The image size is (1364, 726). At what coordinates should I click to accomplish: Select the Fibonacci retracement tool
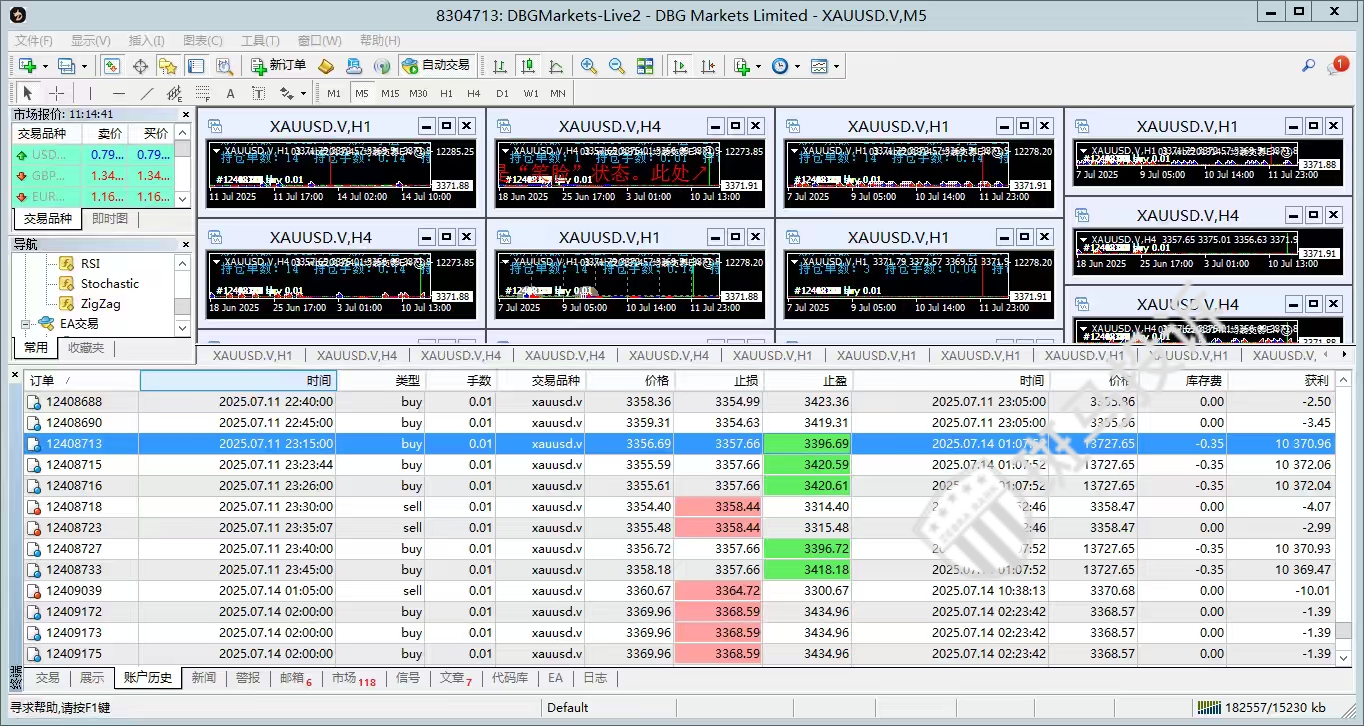202,93
